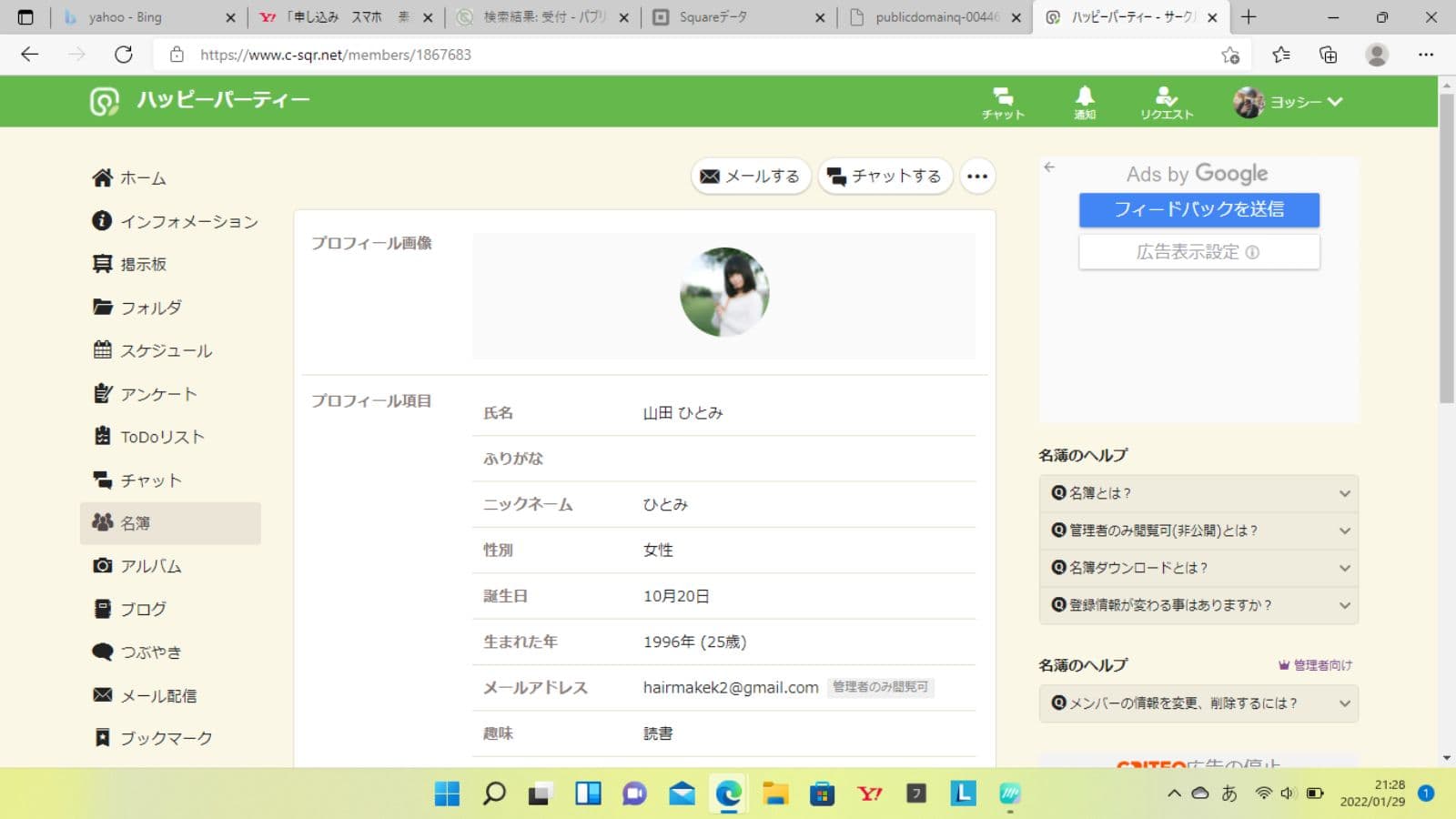
Task: Expand 管理者のみ閲覧可(非公開)とは? question
Action: [1198, 531]
